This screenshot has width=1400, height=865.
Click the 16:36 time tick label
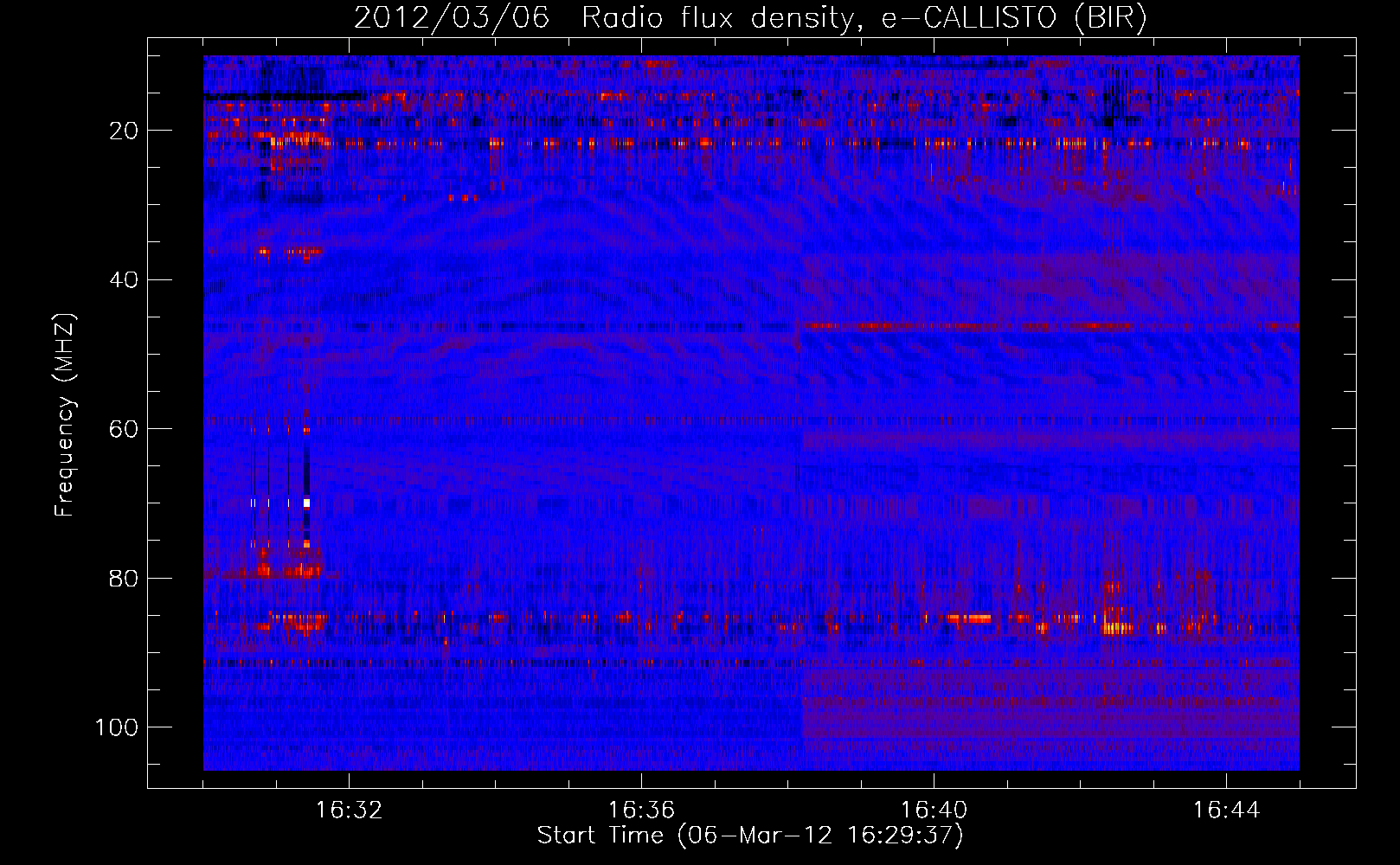pos(641,811)
